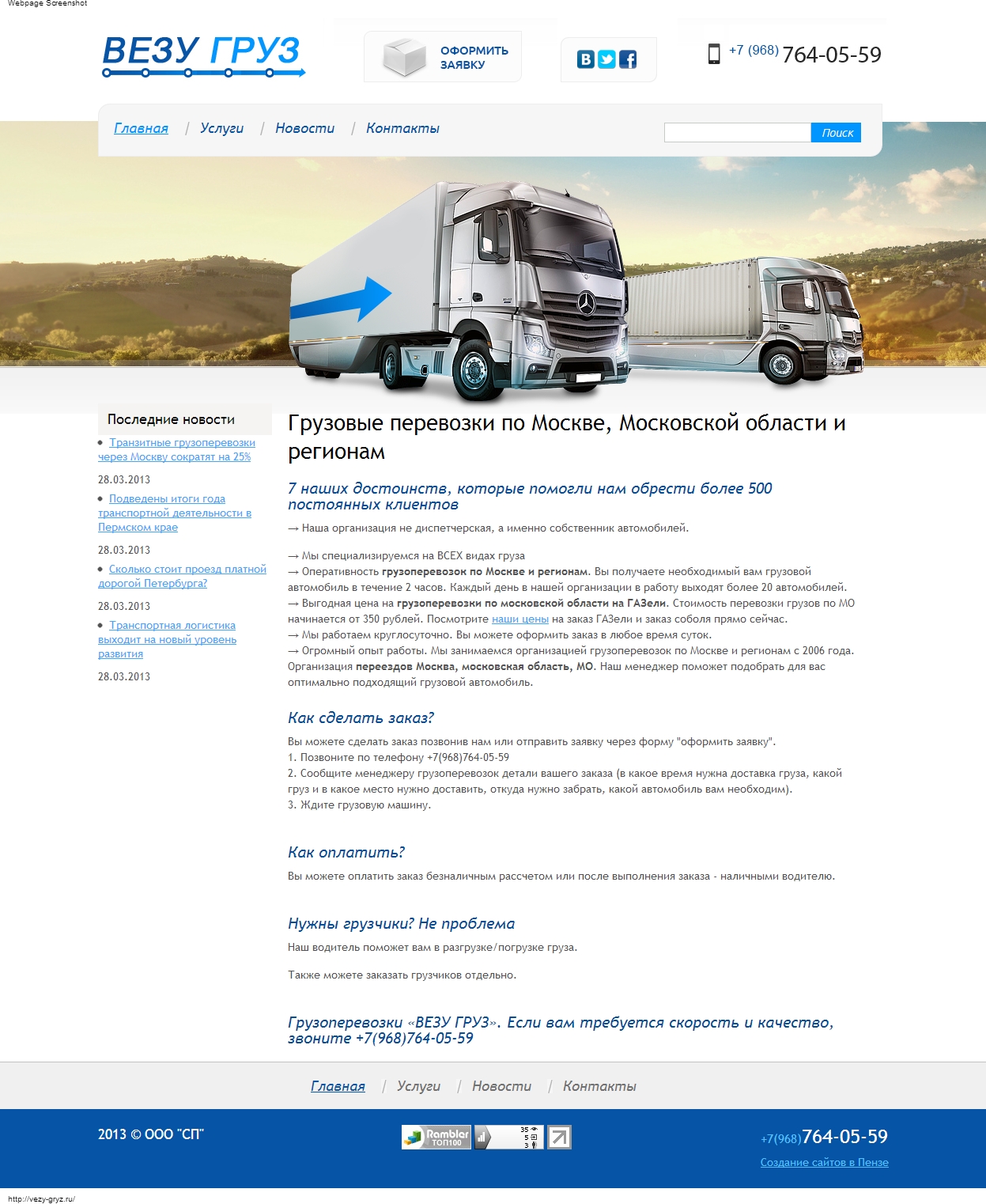Image resolution: width=986 pixels, height=1204 pixels.
Task: Click the cardboard box icon in header
Action: tap(404, 57)
